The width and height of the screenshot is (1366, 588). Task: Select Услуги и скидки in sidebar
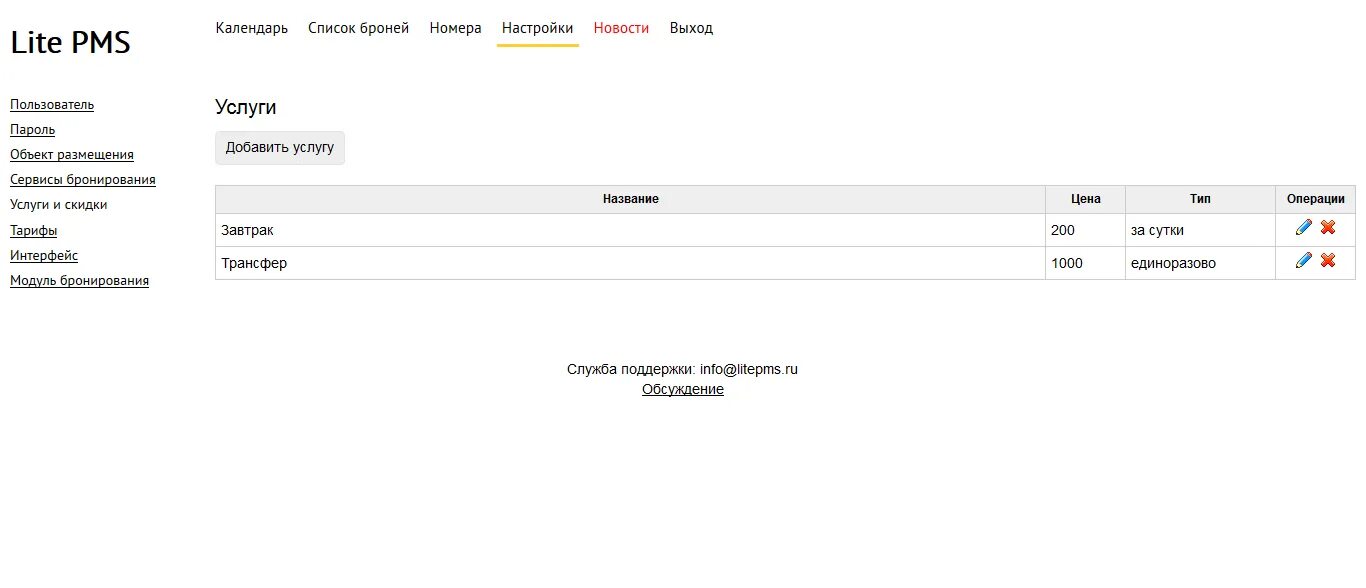[59, 205]
